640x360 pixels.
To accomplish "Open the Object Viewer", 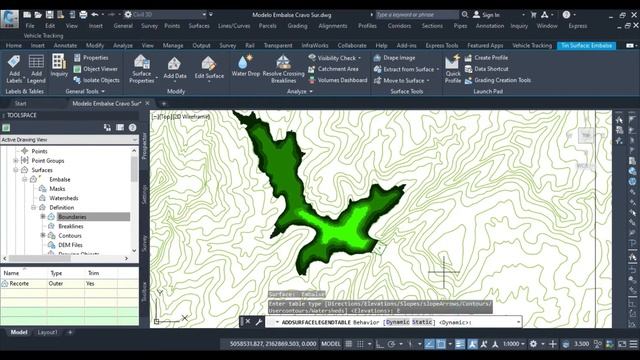I will point(96,69).
